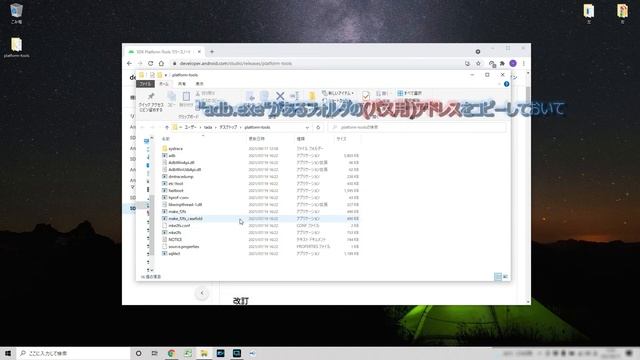Close the SDK Platform Tools Chrome tab
This screenshot has width=640, height=360.
(x=199, y=52)
